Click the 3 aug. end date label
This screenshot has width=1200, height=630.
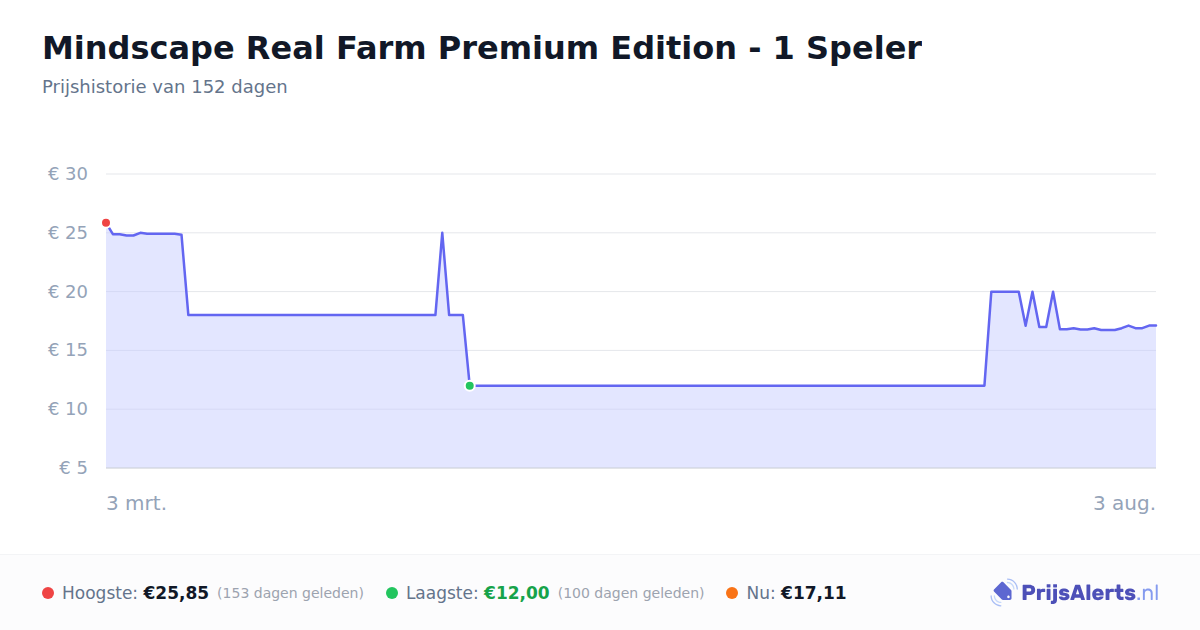(1124, 503)
